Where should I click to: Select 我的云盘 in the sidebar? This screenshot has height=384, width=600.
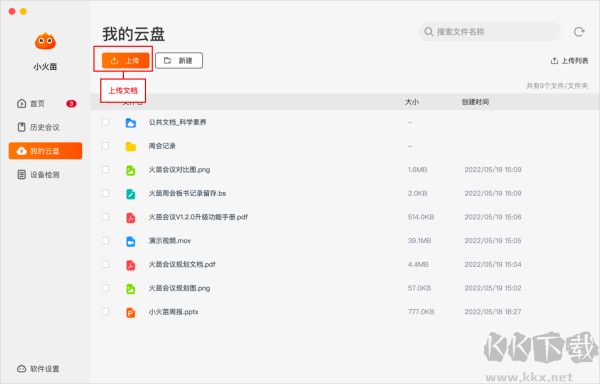pos(45,151)
